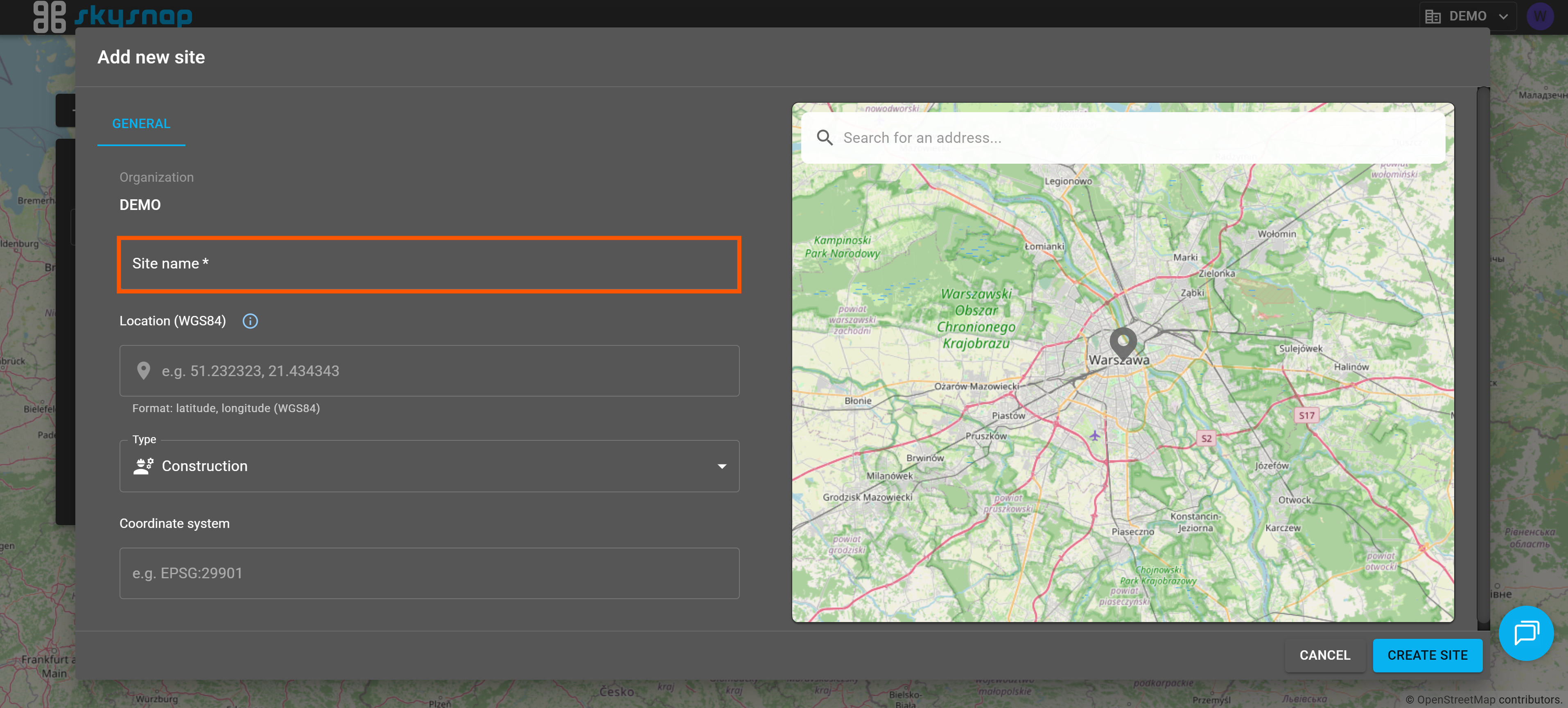Open the Type dropdown showing Construction
The width and height of the screenshot is (1568, 708).
(x=429, y=467)
